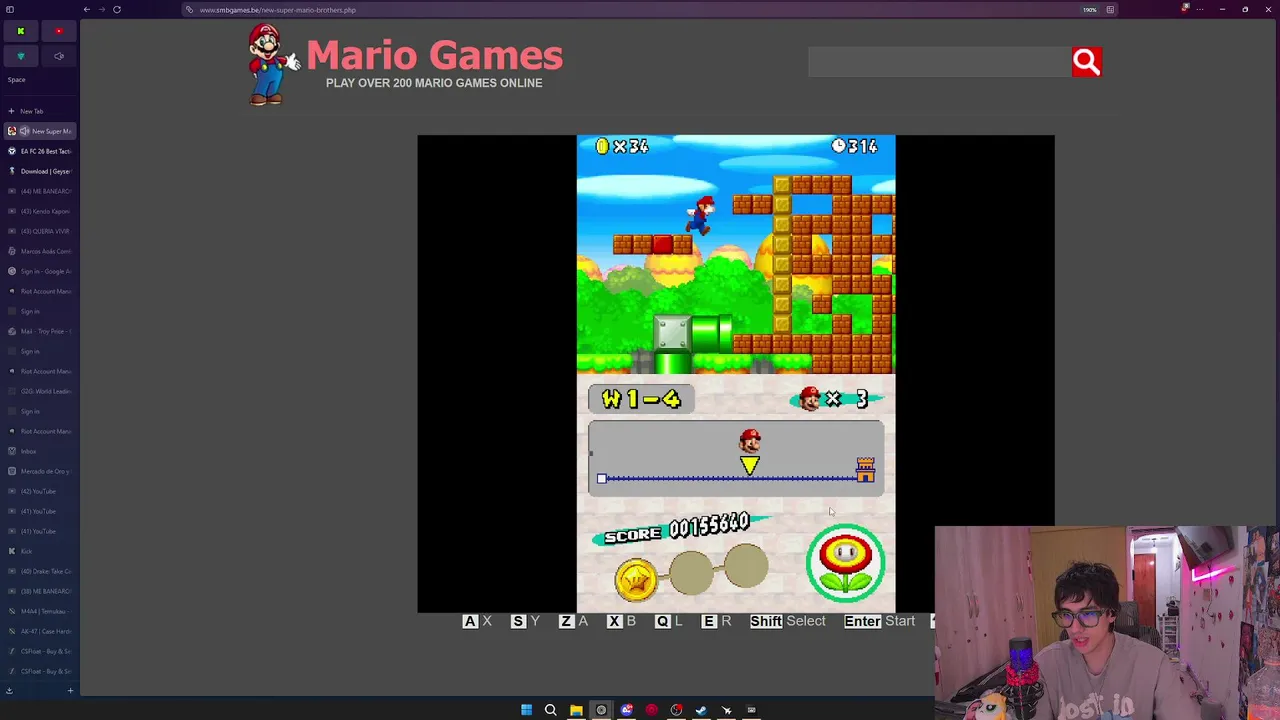This screenshot has width=1280, height=720.
Task: Click the copy link icon beside the URL
Action: (x=189, y=10)
